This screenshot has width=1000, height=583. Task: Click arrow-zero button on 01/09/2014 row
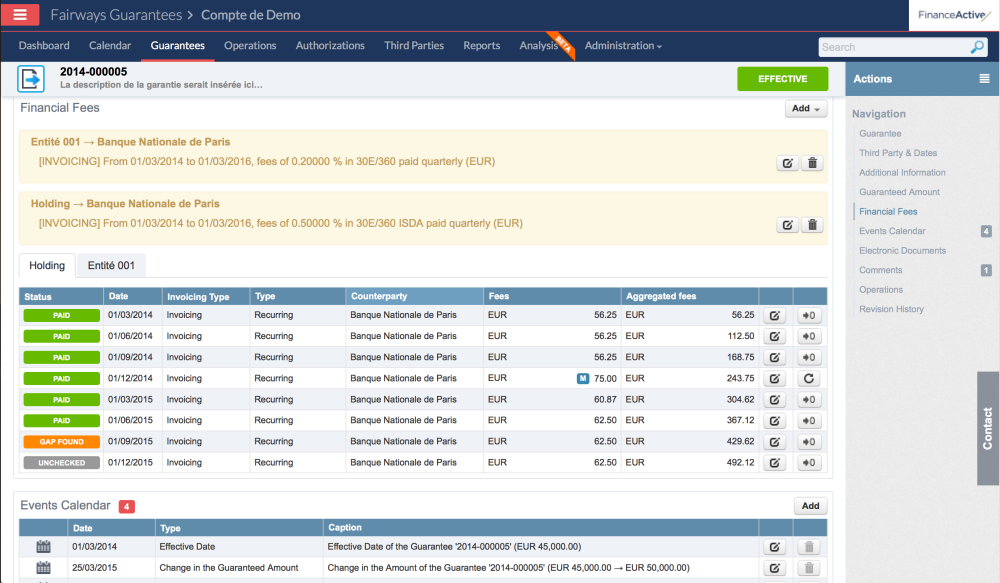tap(809, 358)
